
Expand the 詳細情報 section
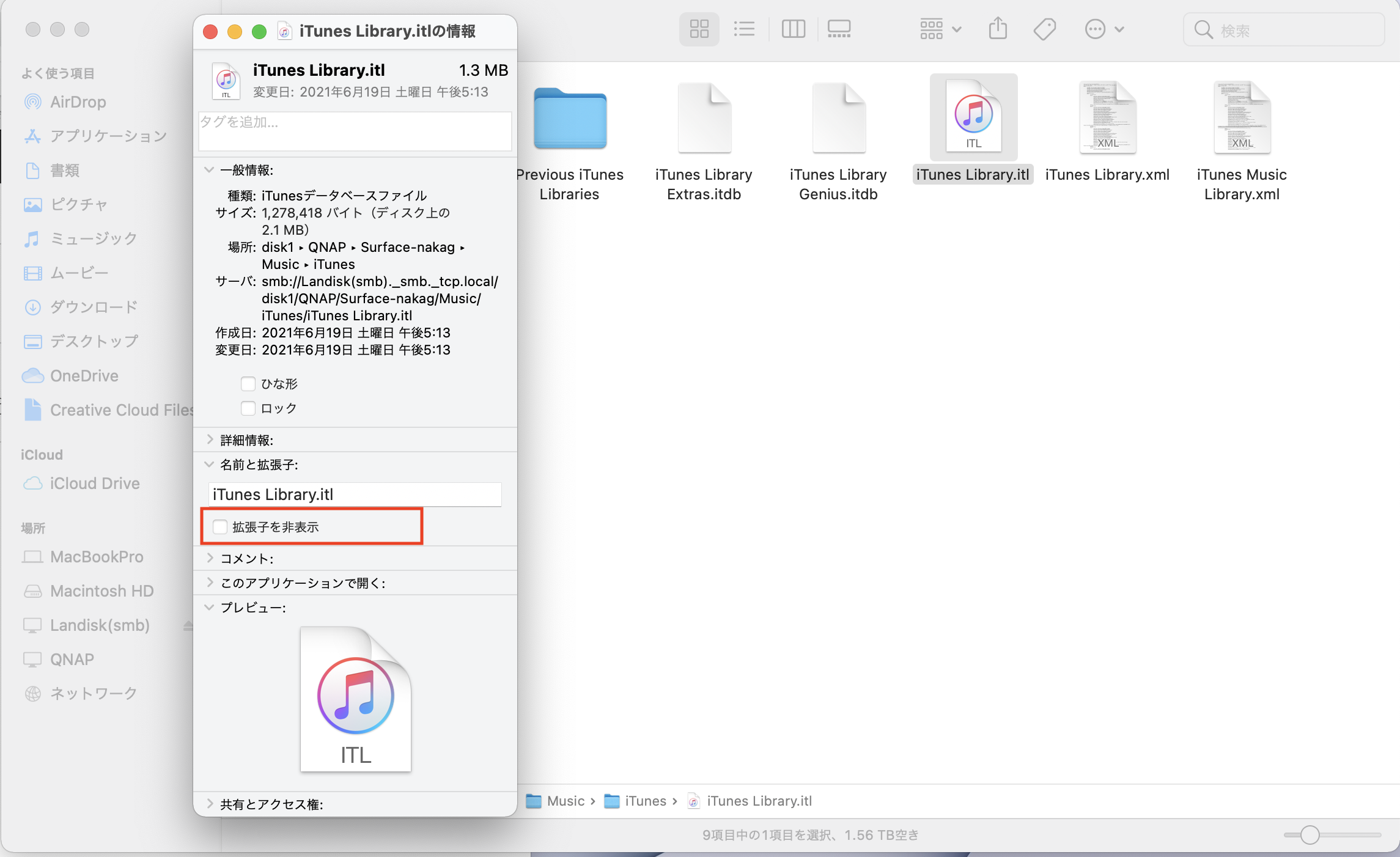click(x=210, y=440)
